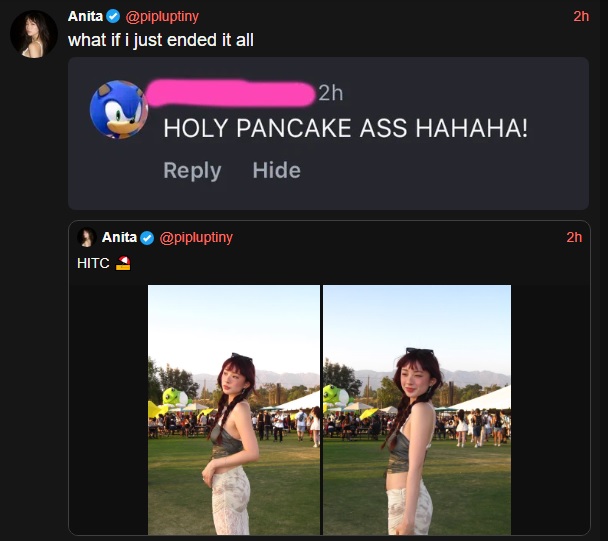Open @pipluptiny handle in quoted post

pyautogui.click(x=196, y=237)
